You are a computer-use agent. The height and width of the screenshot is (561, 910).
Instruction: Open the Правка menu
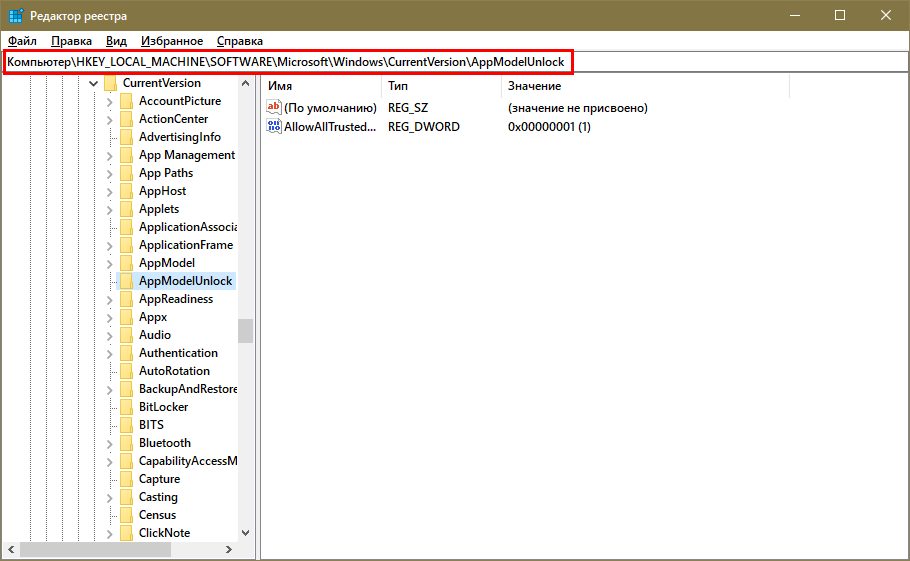click(71, 41)
